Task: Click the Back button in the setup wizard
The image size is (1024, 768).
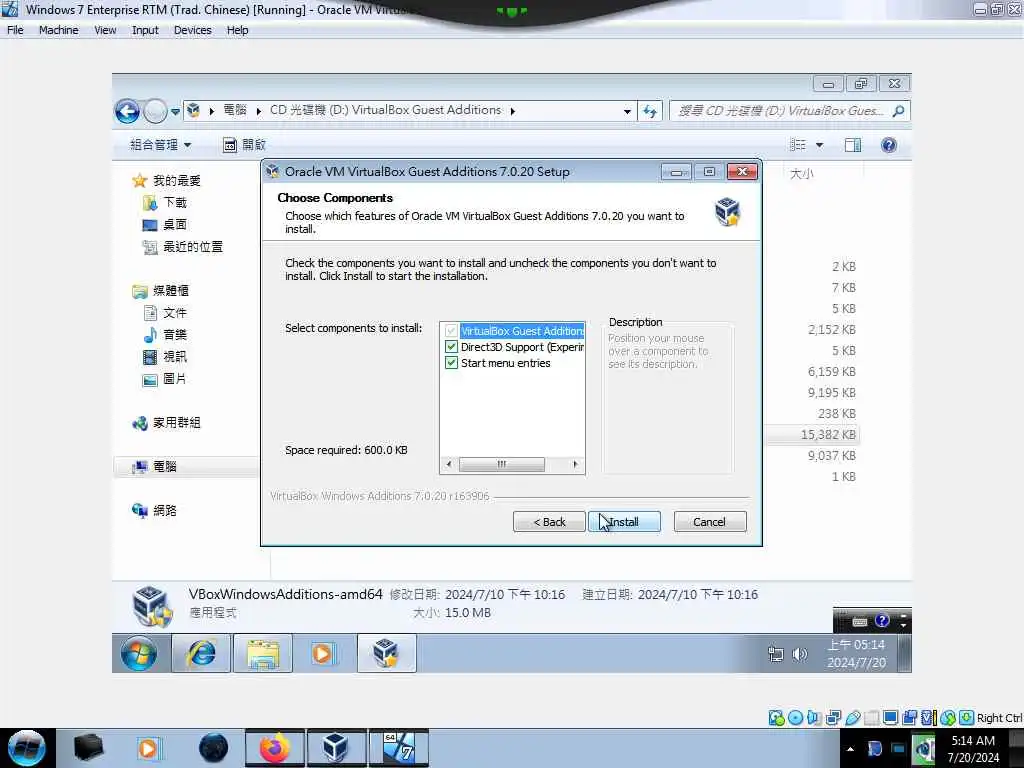Action: click(549, 522)
